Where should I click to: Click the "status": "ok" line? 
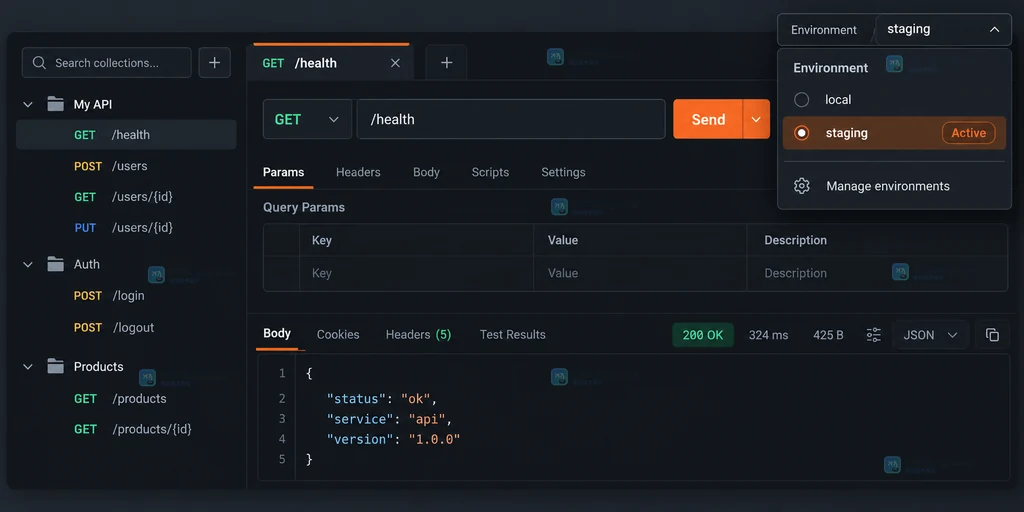point(381,398)
